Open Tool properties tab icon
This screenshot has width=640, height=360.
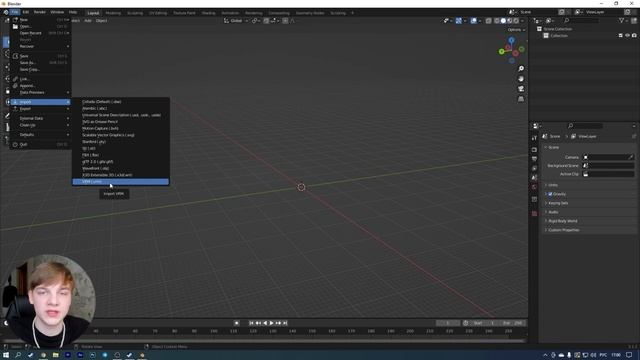(534, 138)
